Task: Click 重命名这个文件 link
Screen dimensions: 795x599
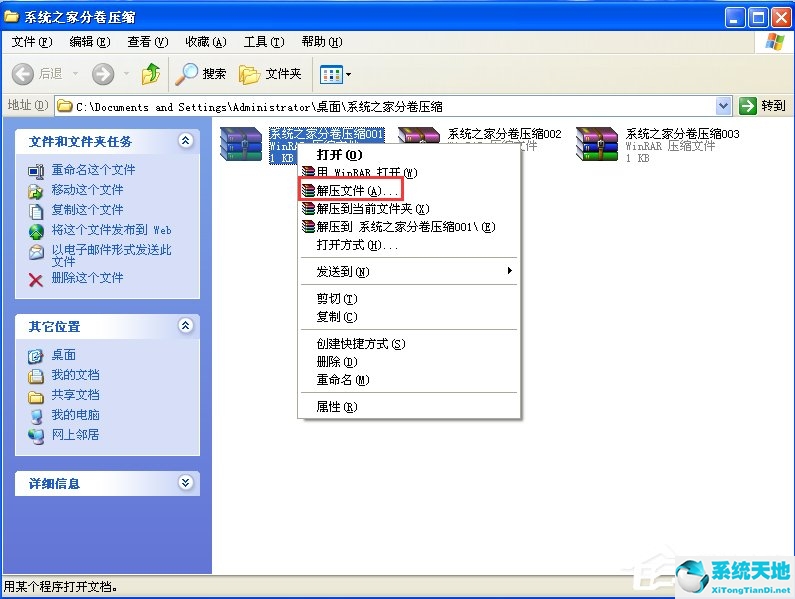Action: [x=93, y=170]
